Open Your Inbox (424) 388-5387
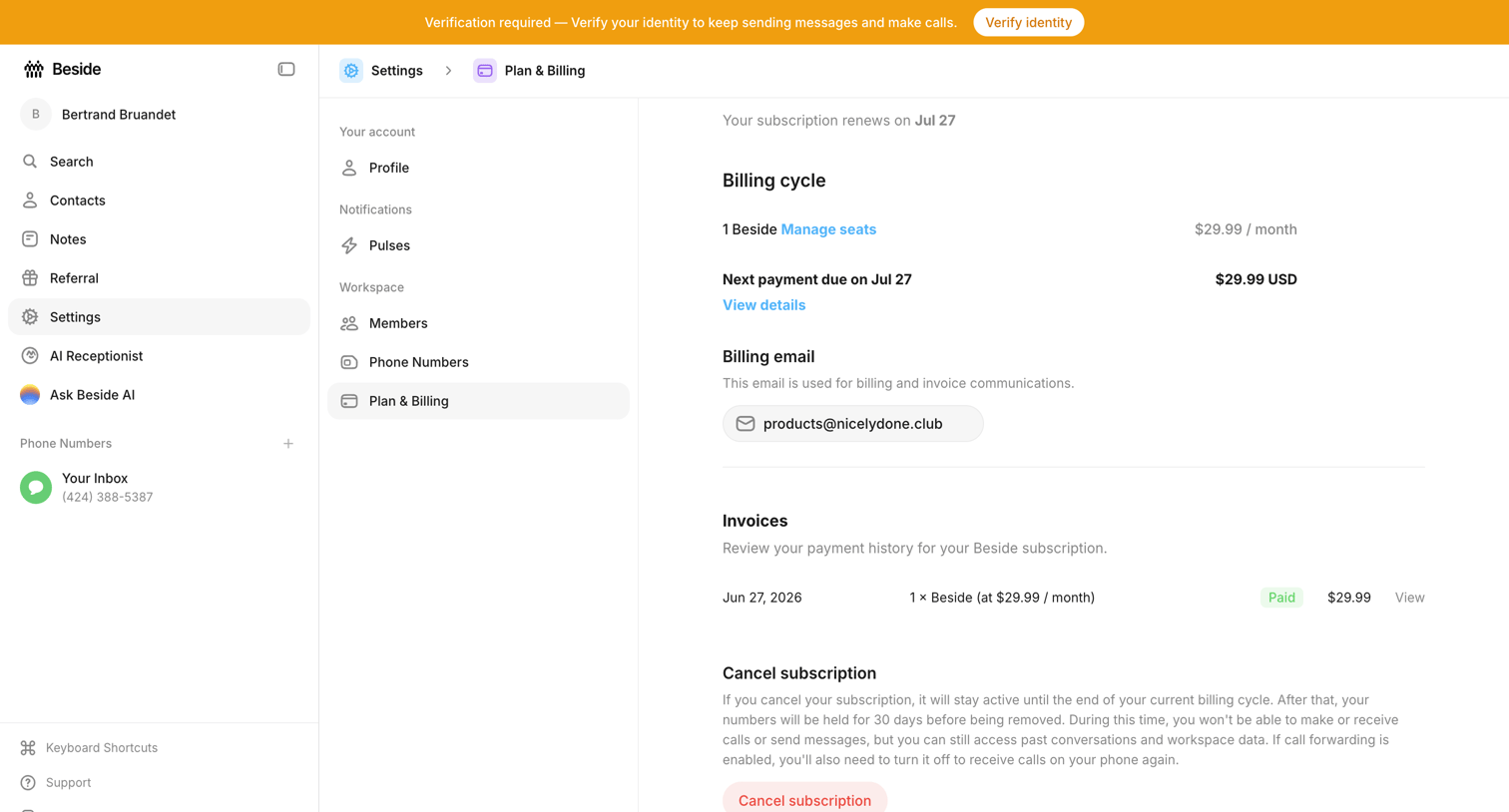 click(x=159, y=487)
